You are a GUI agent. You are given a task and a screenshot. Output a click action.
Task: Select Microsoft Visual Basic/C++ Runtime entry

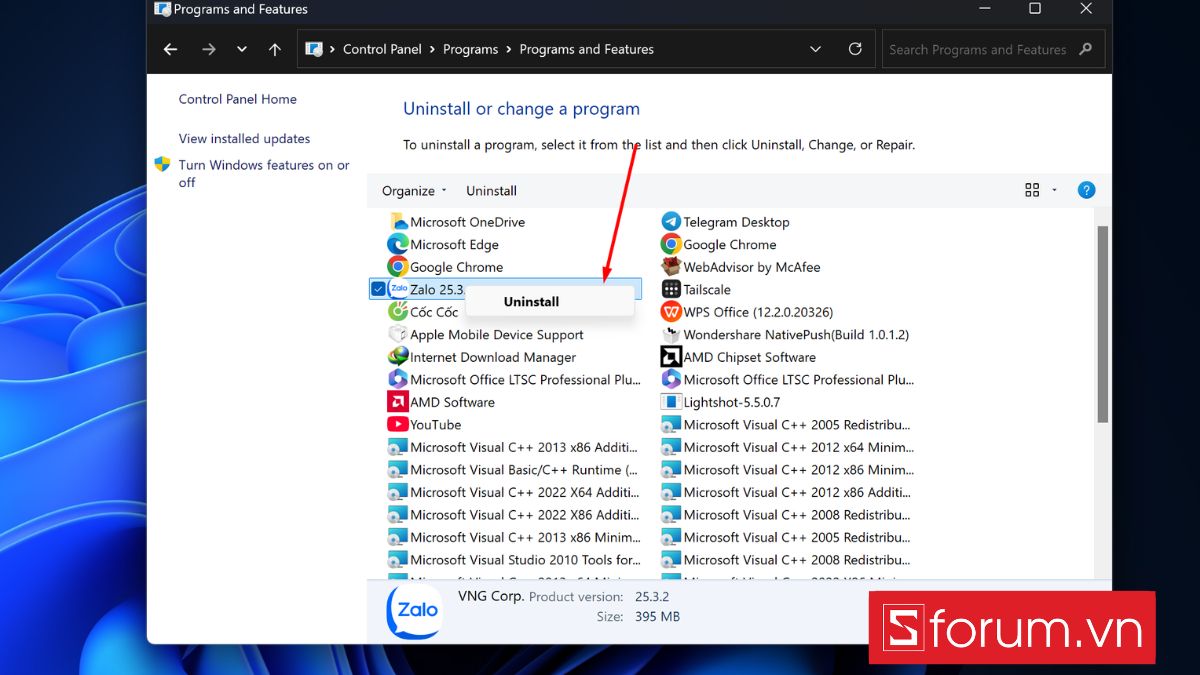[514, 470]
